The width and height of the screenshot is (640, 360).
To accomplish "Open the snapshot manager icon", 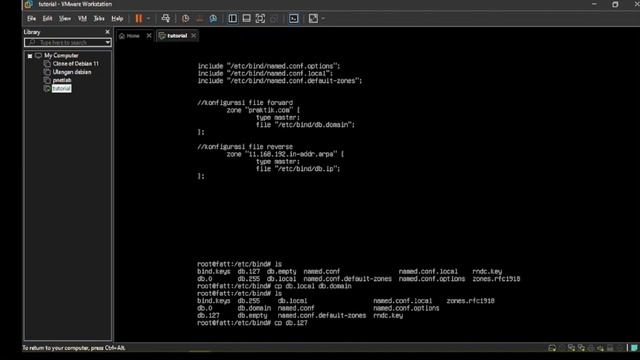I will click(213, 18).
